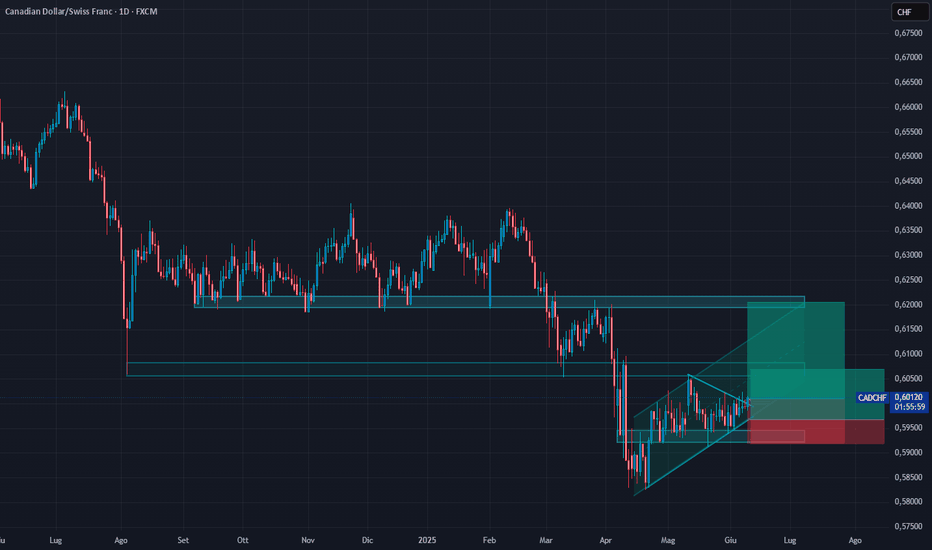Click the Mar month label on time axis
Screen dimensions: 932x550
tap(546, 540)
